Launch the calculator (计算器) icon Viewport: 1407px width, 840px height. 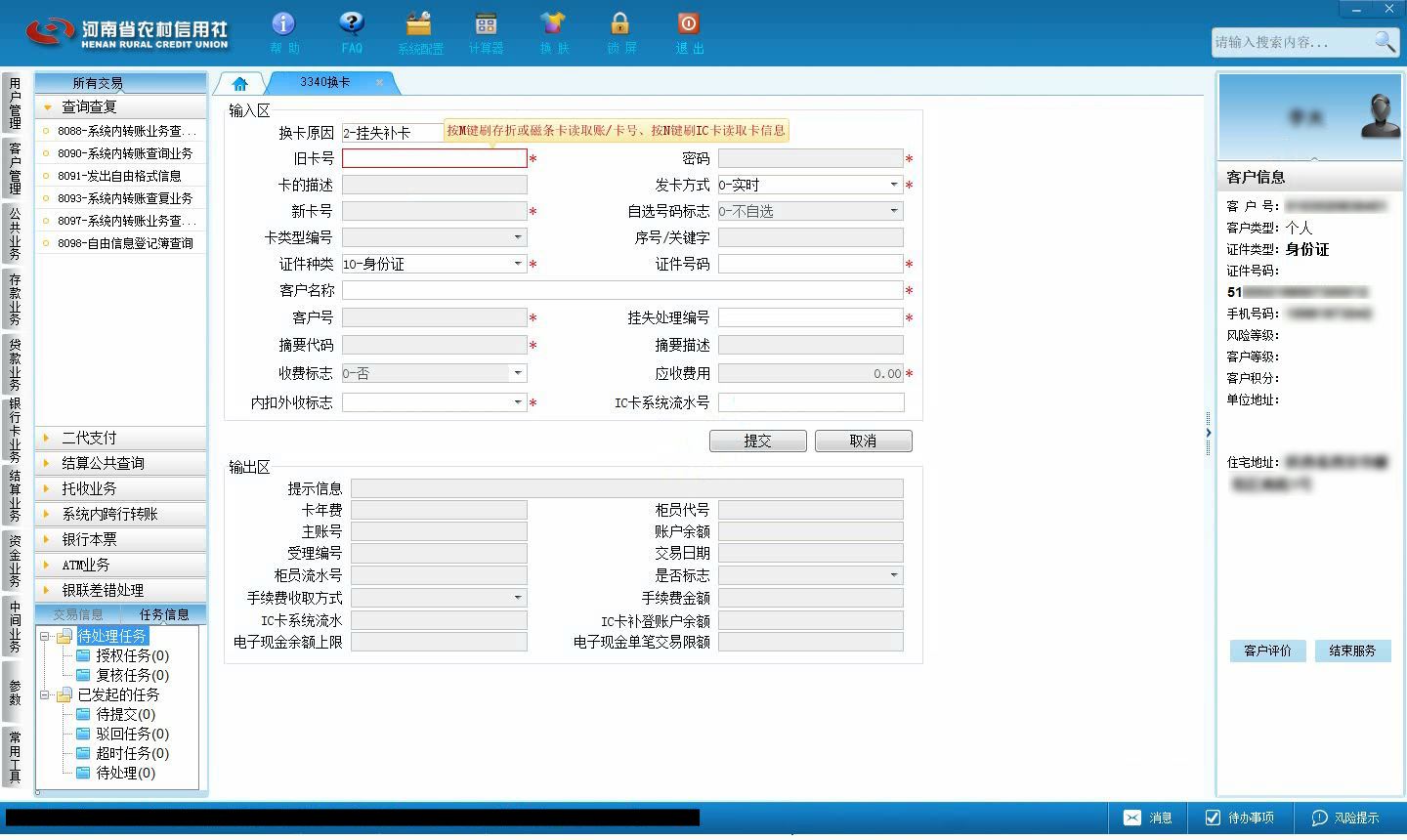486,23
